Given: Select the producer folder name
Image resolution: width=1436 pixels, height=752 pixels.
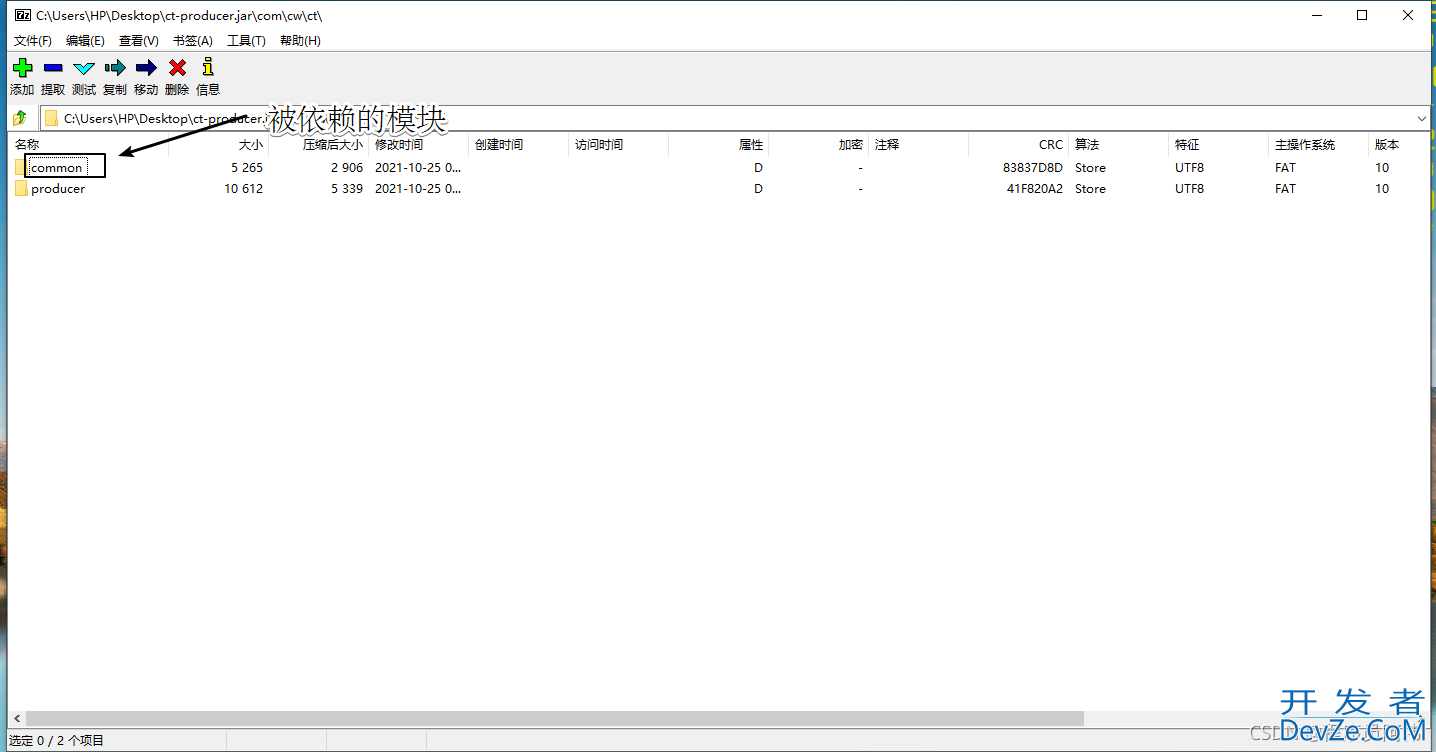Looking at the screenshot, I should 58,188.
